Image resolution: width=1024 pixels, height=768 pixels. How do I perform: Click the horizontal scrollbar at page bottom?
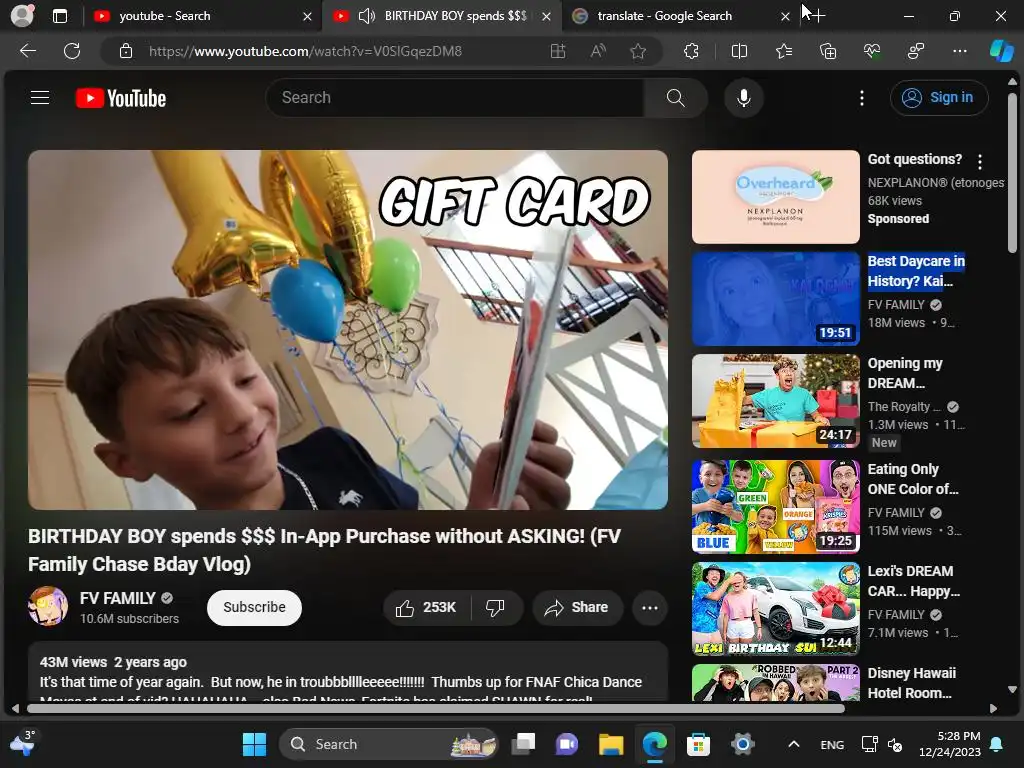coord(436,708)
